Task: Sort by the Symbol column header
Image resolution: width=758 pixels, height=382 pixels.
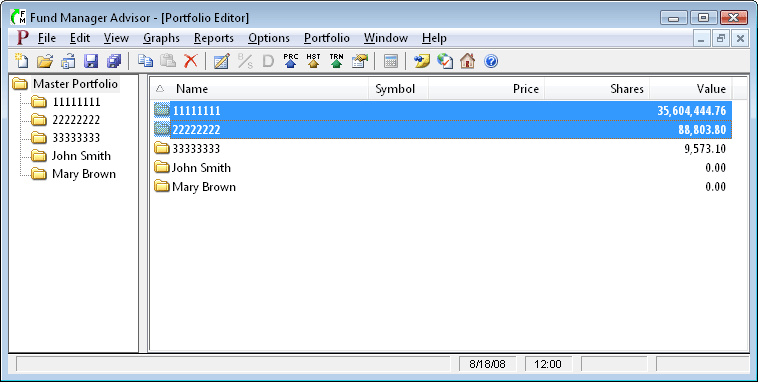Action: coord(398,89)
